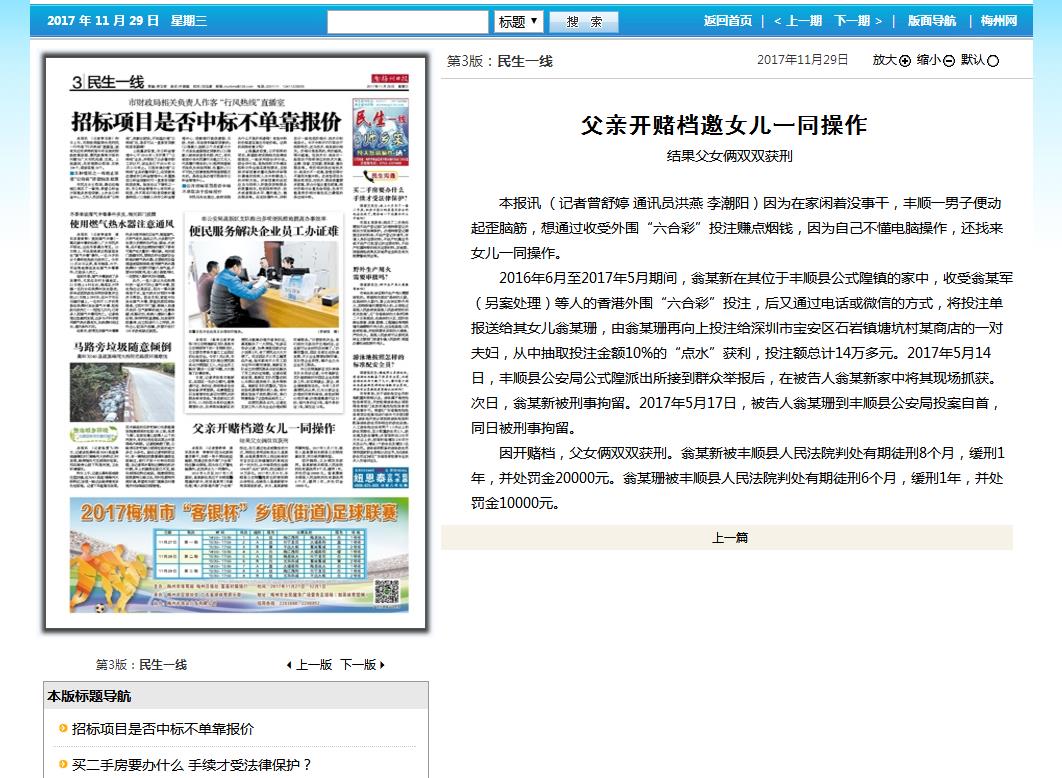Screen dimensions: 1062x778
Task: Go to next issue 下一期
Action: click(858, 21)
